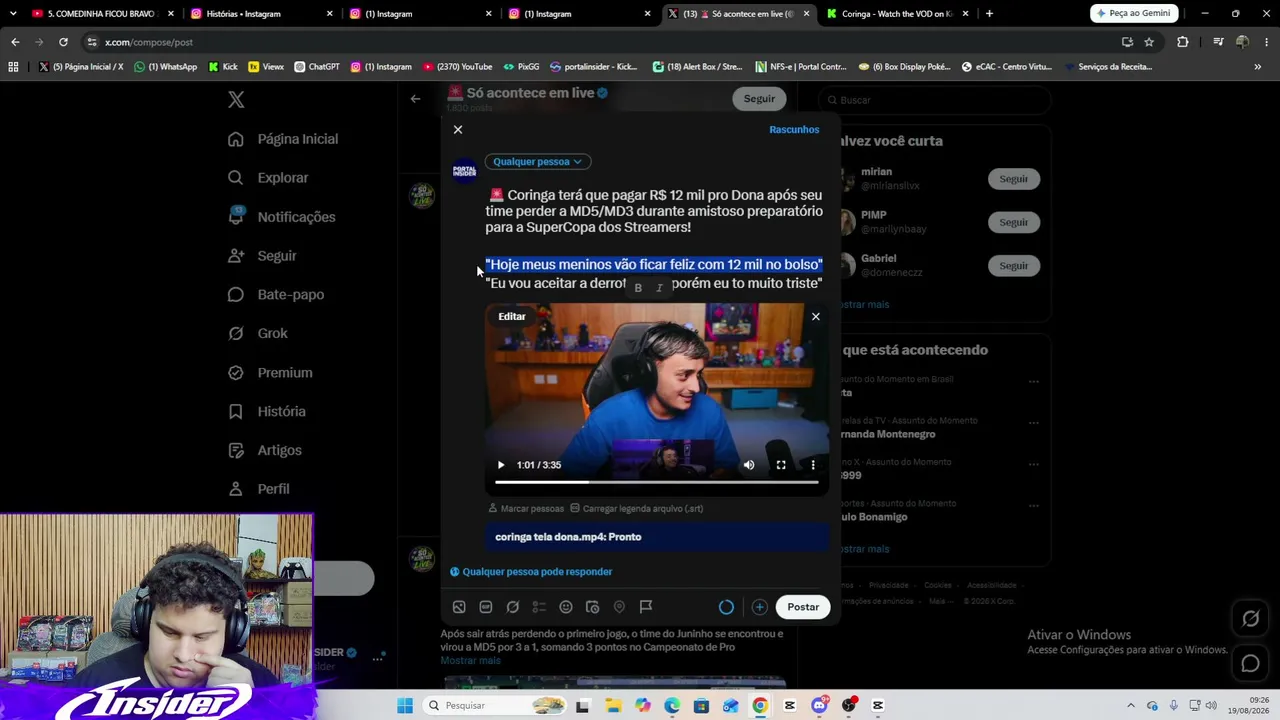Screen dimensions: 1280x720
Task: Follow PIMP with the Seguir button
Action: (1013, 222)
